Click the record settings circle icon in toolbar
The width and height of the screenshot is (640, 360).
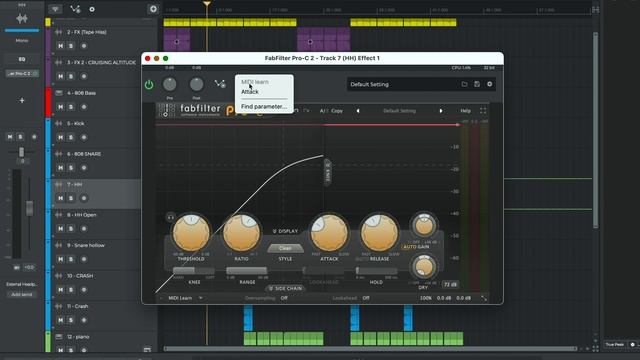point(92,9)
